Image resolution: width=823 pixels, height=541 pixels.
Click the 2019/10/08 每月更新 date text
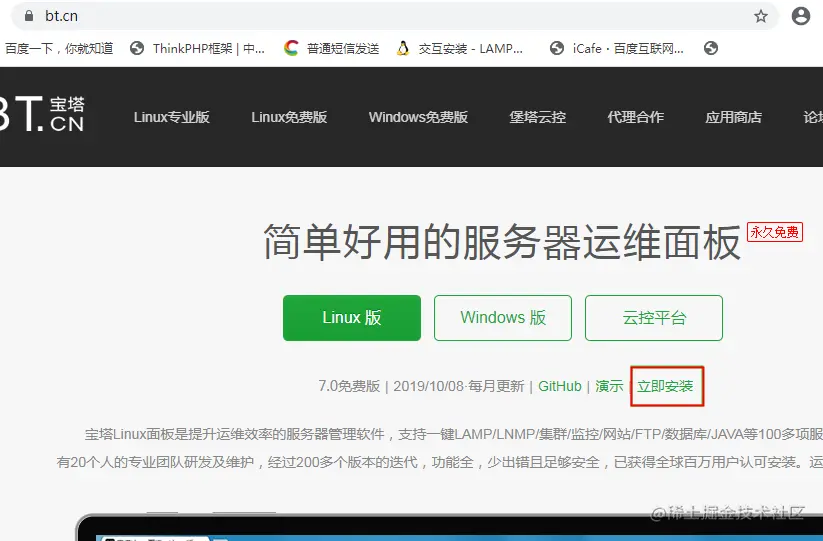tap(459, 386)
